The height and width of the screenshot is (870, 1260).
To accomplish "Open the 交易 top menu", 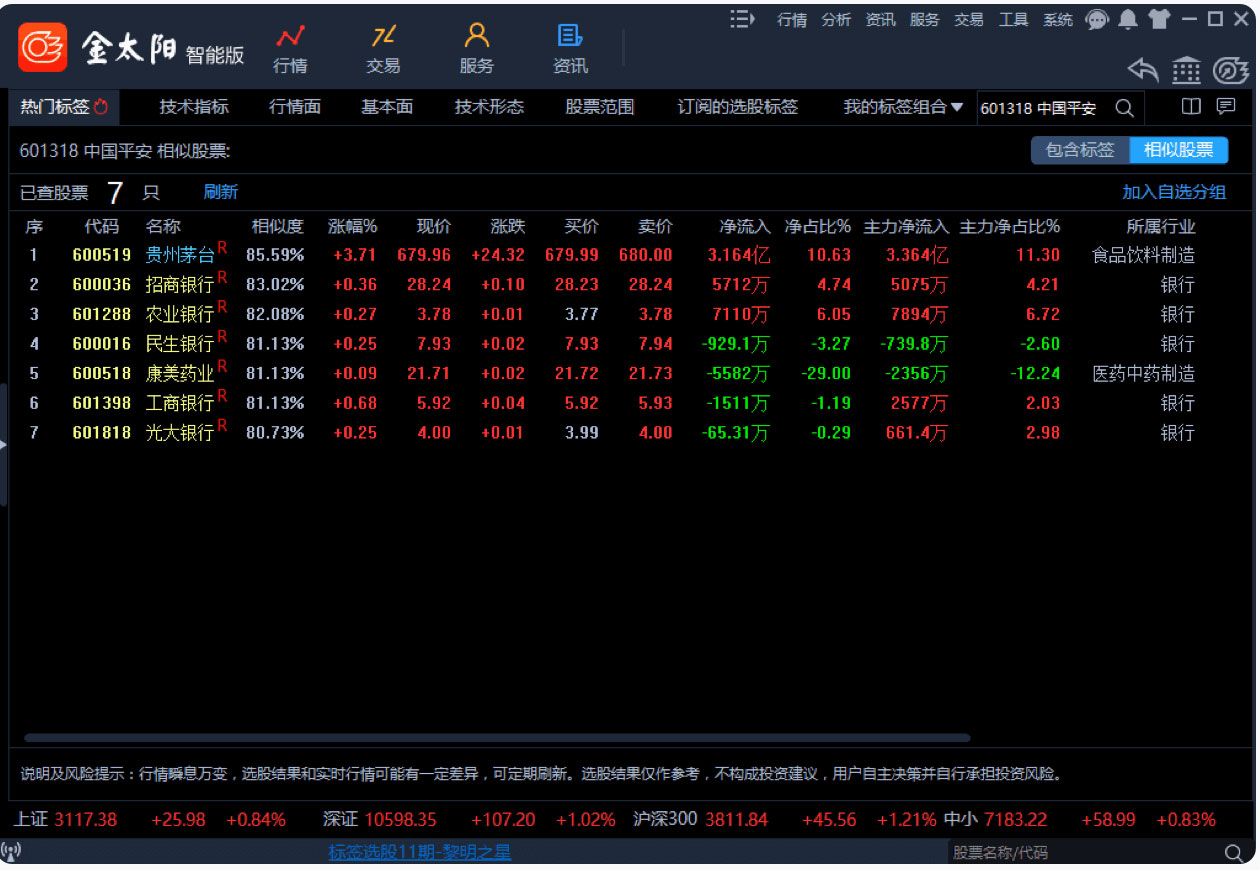I will pos(969,20).
